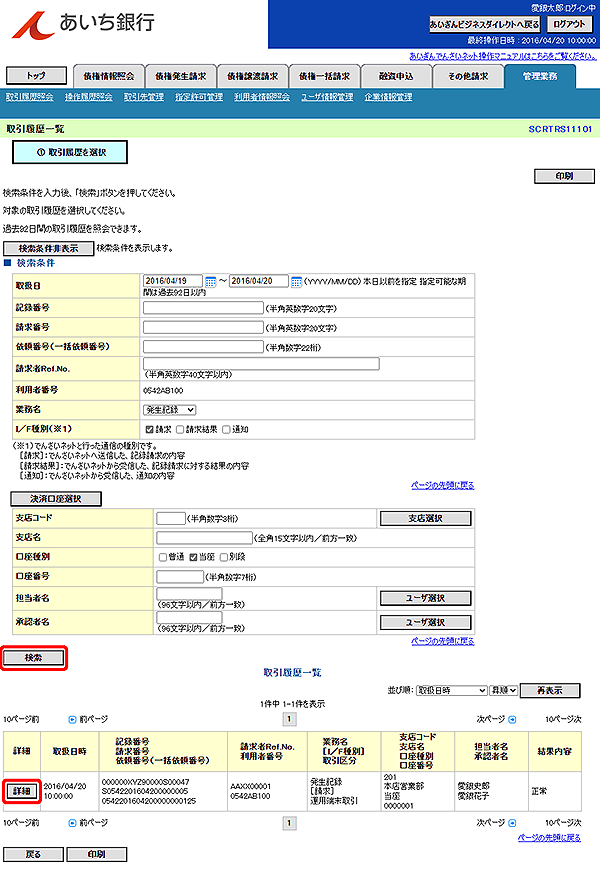600x870 pixels.
Task: Open sort order dropdown 昇順
Action: (503, 690)
